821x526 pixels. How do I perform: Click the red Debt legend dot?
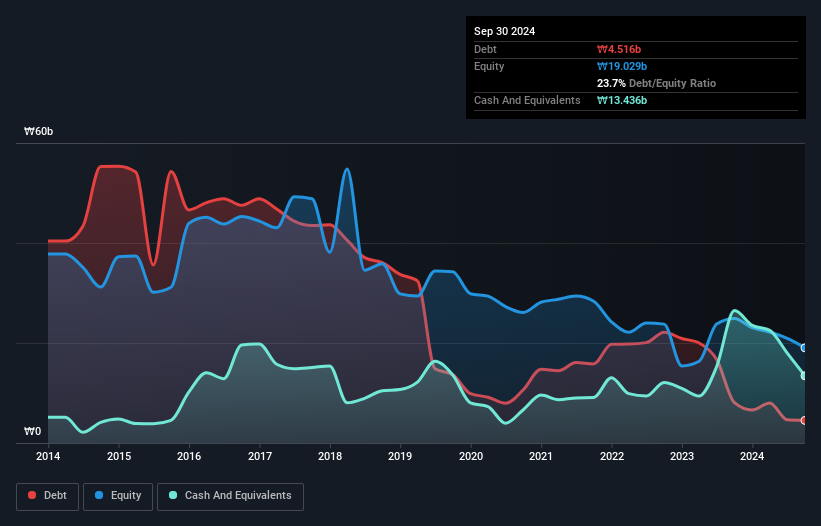32,495
